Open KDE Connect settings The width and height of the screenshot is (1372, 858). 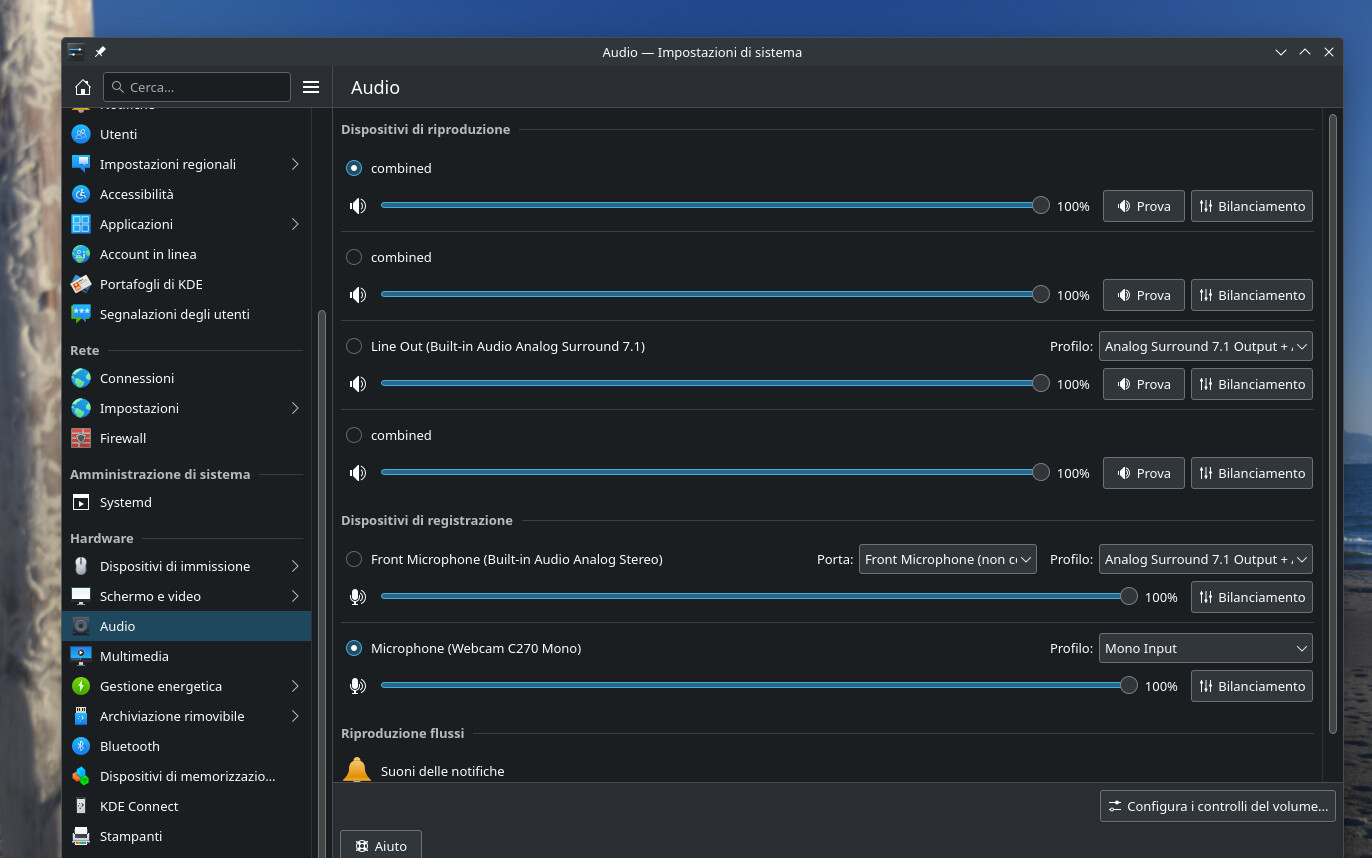coord(138,806)
